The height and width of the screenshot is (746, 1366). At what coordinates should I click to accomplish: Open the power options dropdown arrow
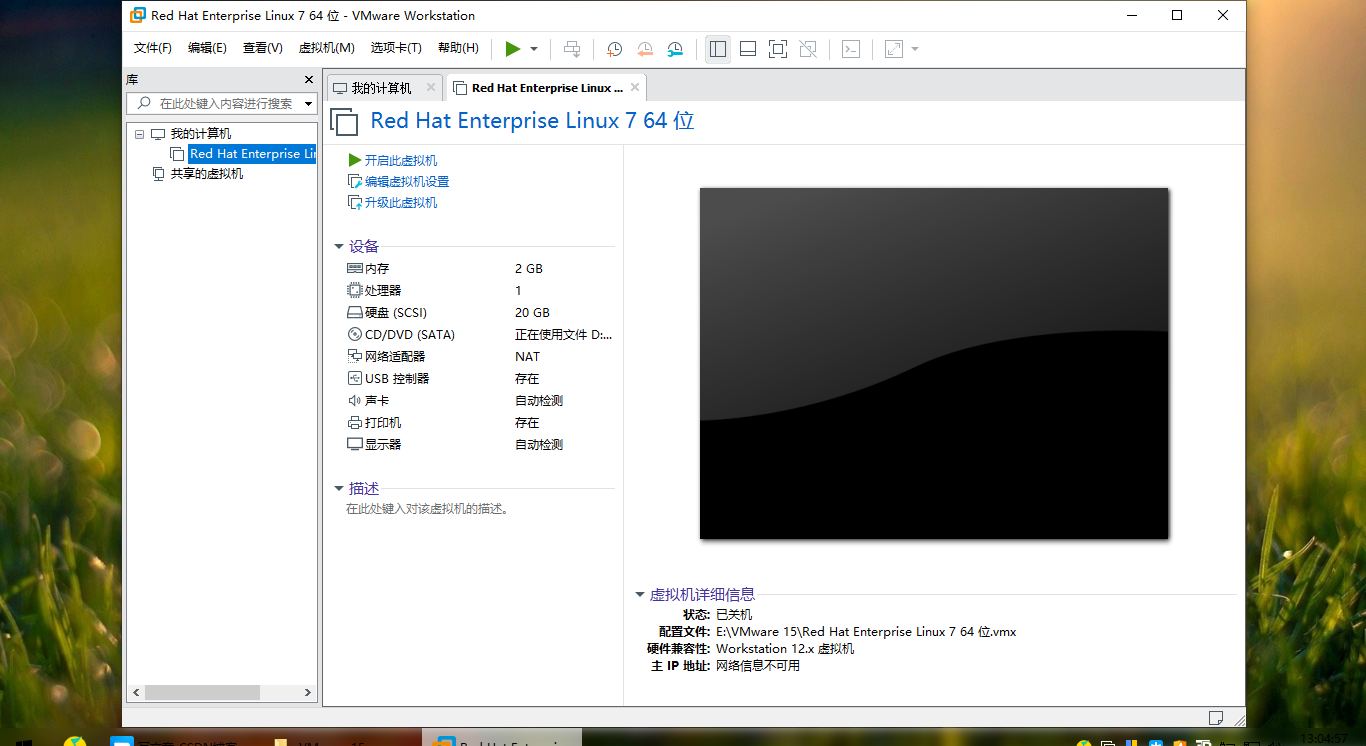[532, 48]
